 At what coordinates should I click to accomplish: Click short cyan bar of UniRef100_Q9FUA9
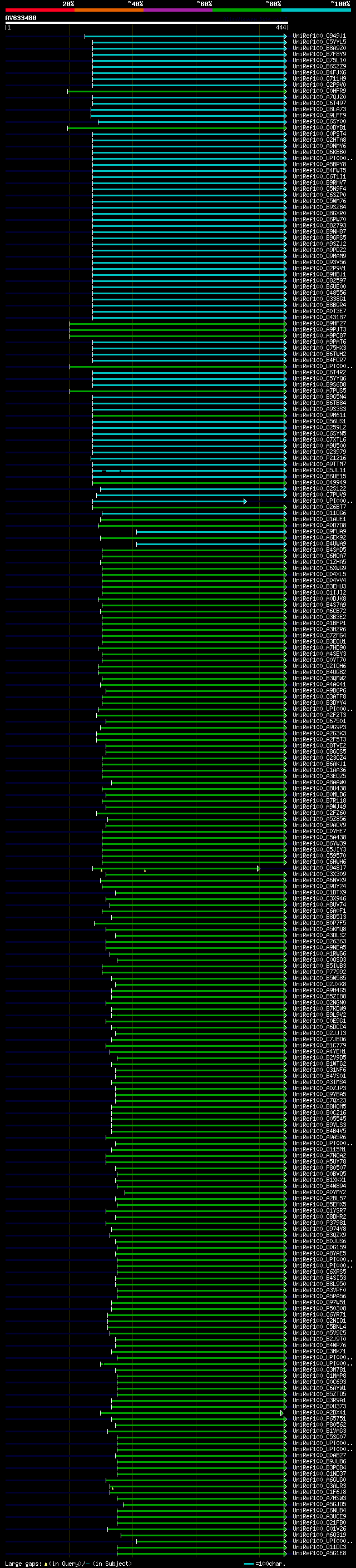(x=211, y=532)
